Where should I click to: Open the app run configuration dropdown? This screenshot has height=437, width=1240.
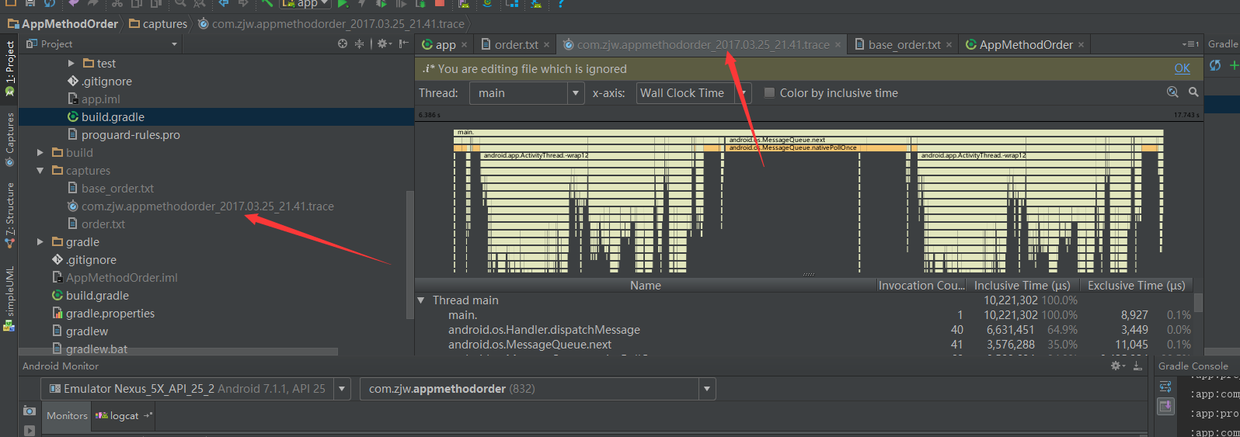point(306,4)
